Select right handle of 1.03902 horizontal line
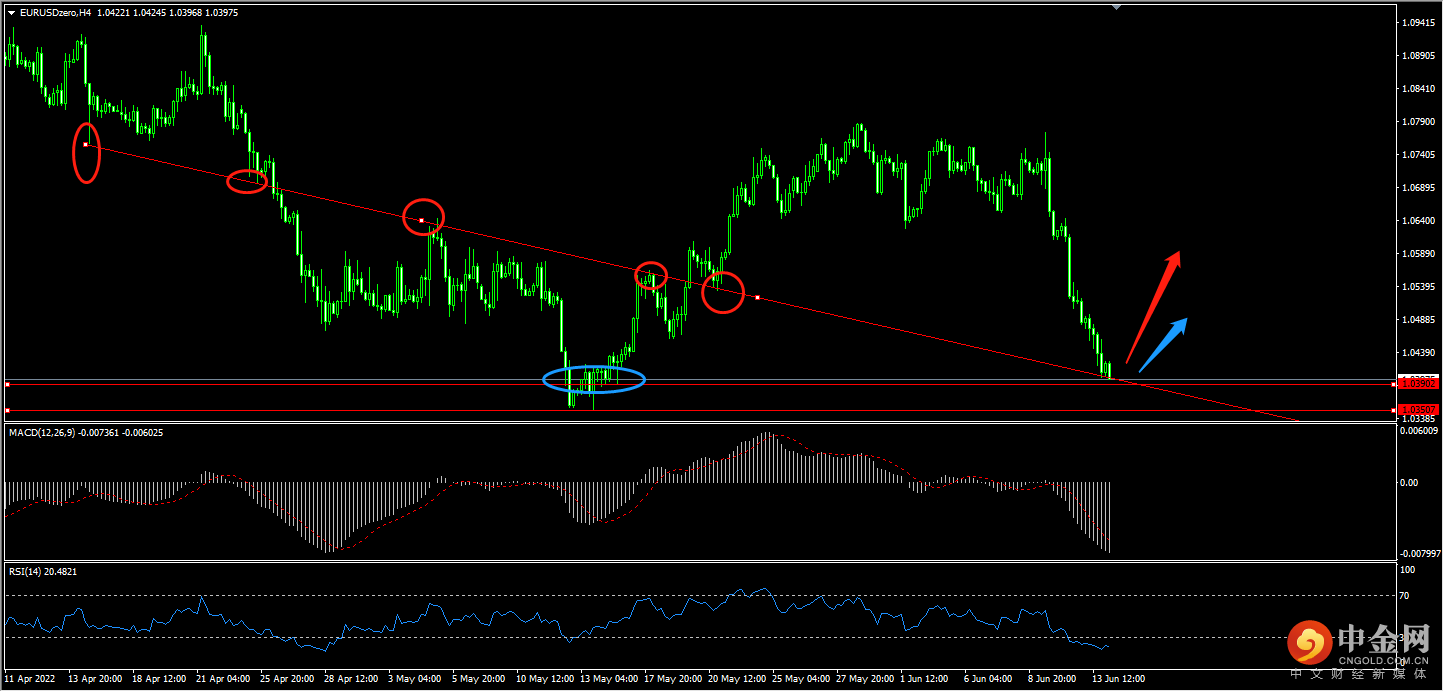Image resolution: width=1444 pixels, height=692 pixels. coord(1394,384)
